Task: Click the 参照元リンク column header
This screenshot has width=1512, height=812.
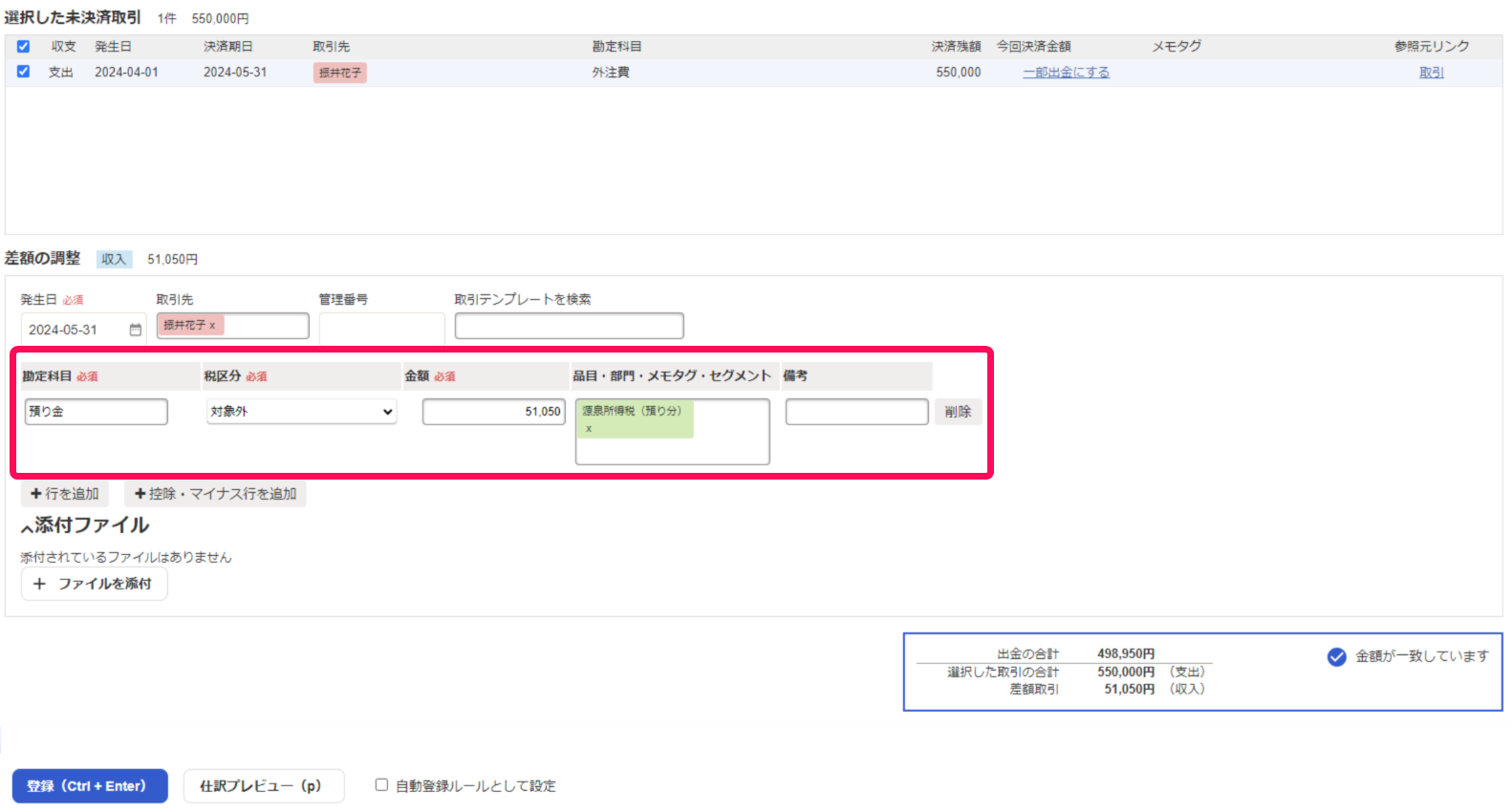Action: (1432, 47)
